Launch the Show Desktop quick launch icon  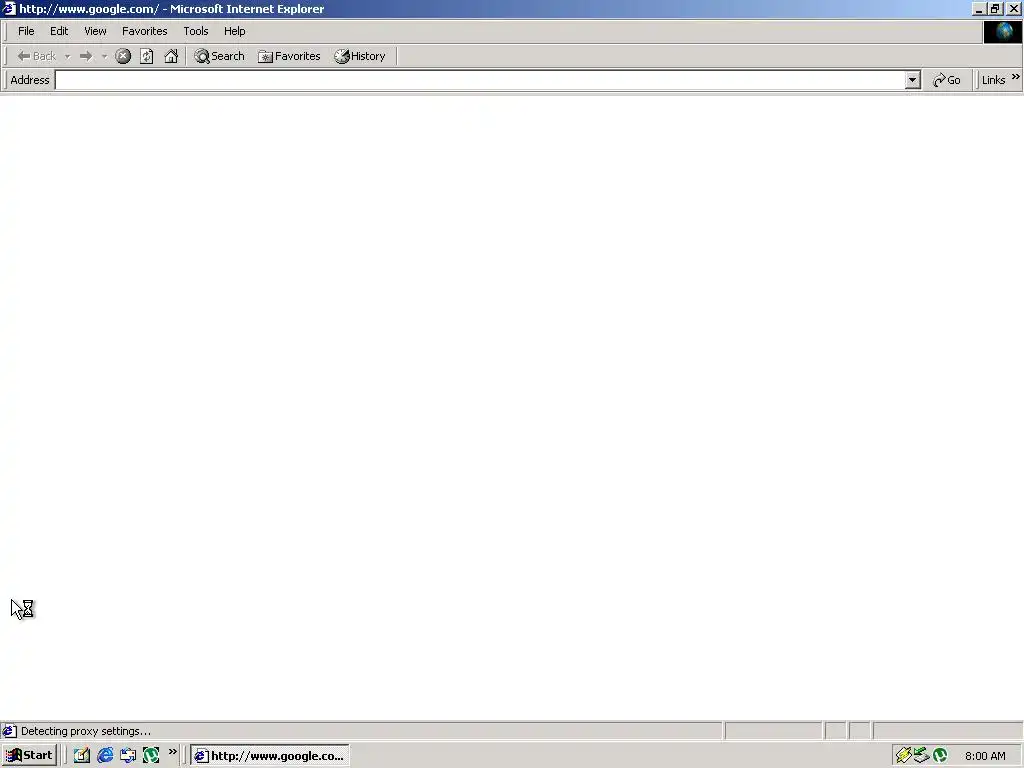82,756
